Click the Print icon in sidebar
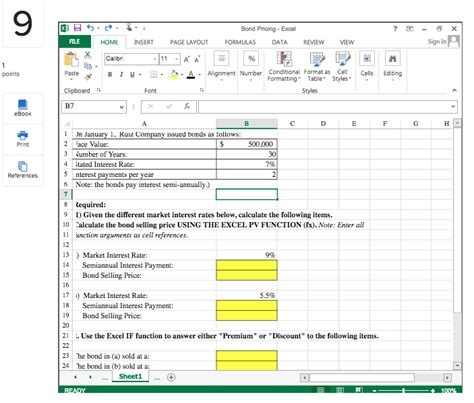Image resolution: width=474 pixels, height=403 pixels. tap(22, 135)
